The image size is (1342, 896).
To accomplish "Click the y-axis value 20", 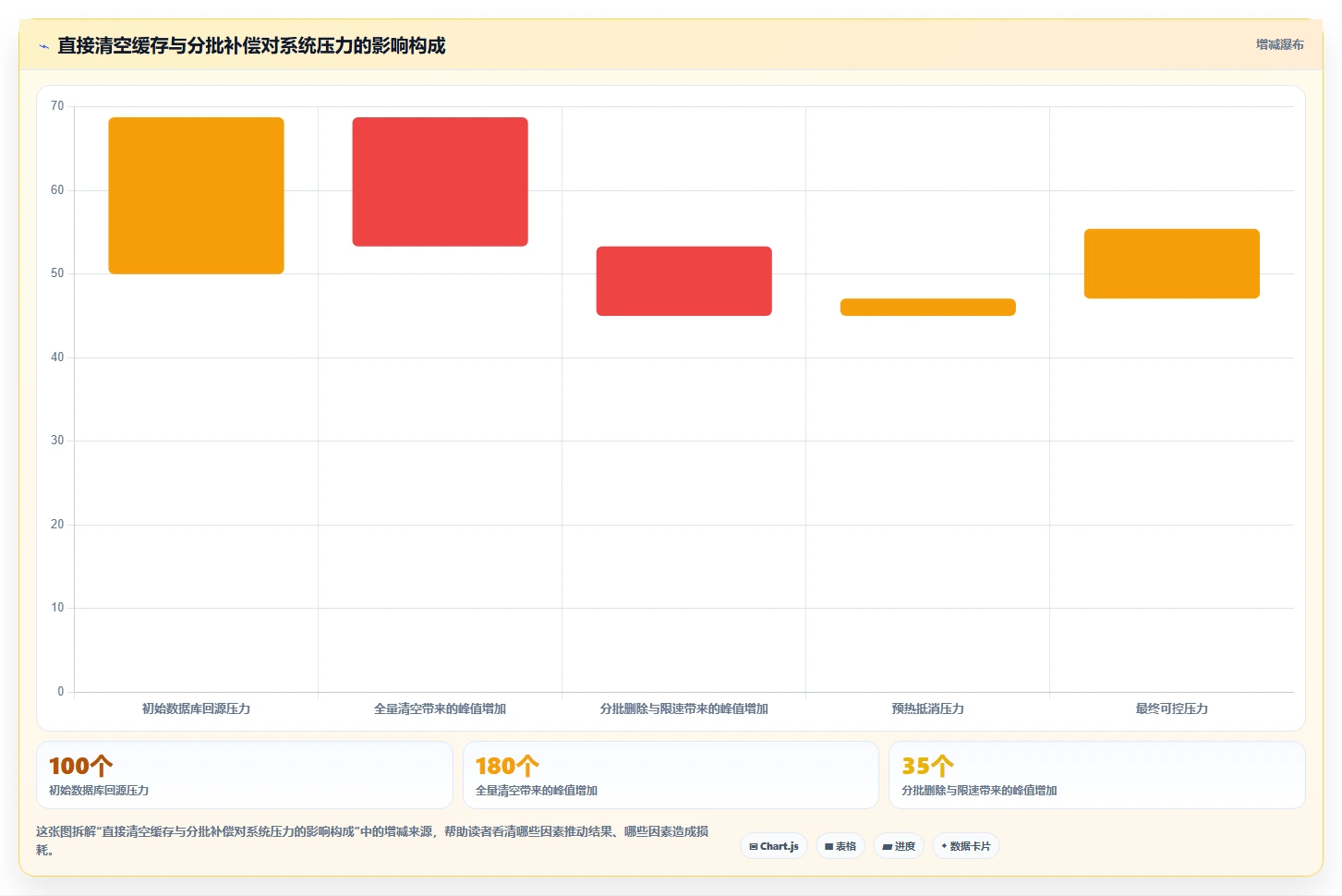I will coord(57,525).
